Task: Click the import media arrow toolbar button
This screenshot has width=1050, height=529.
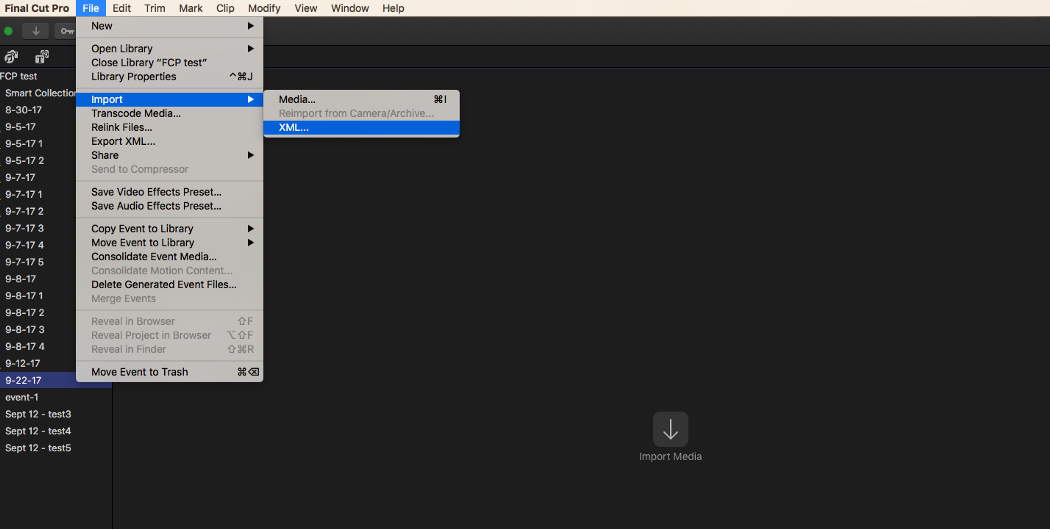Action: coord(35,31)
